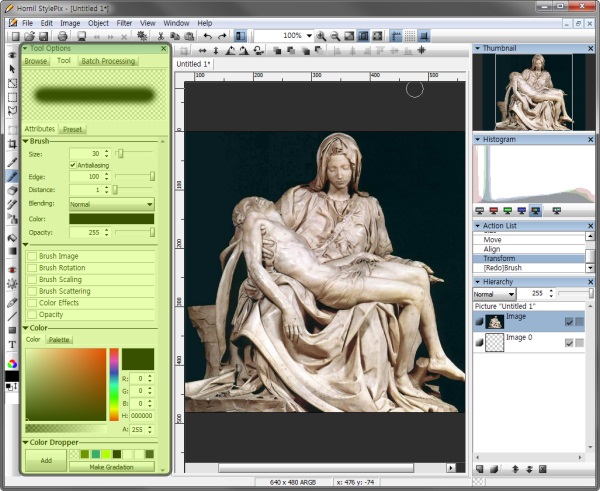Click the flip horizontal icon
The height and width of the screenshot is (491, 600).
202,51
